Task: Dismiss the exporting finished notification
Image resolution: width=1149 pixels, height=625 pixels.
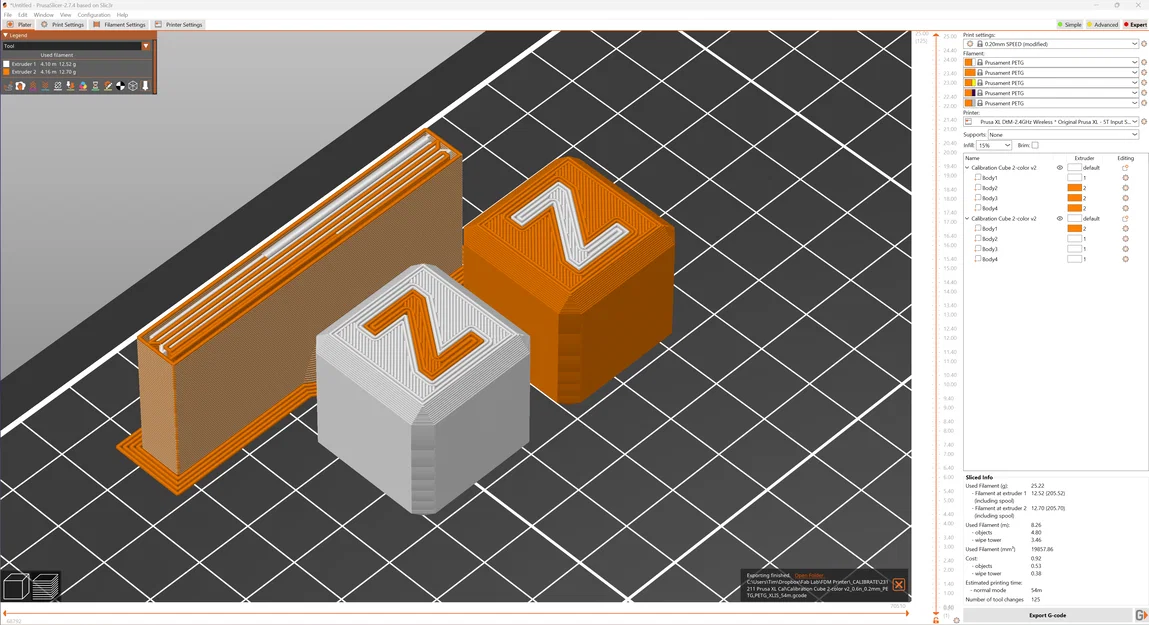Action: [x=898, y=584]
